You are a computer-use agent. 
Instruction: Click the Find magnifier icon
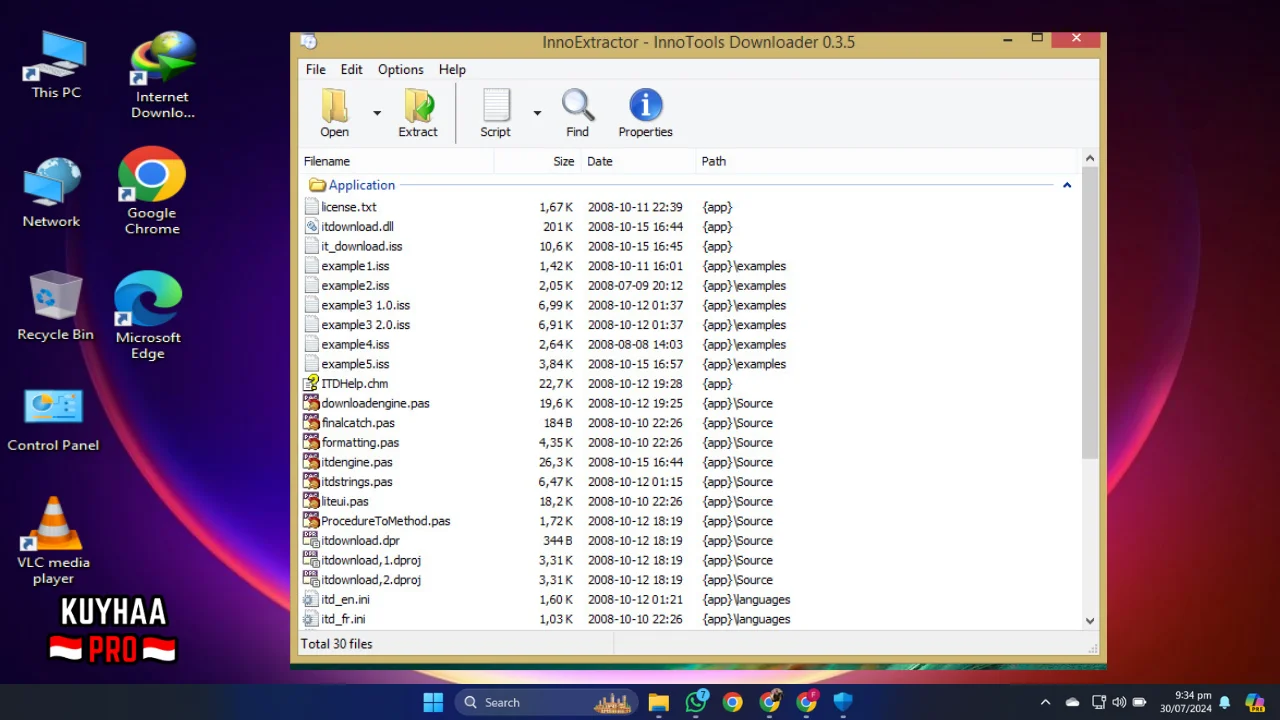click(578, 106)
